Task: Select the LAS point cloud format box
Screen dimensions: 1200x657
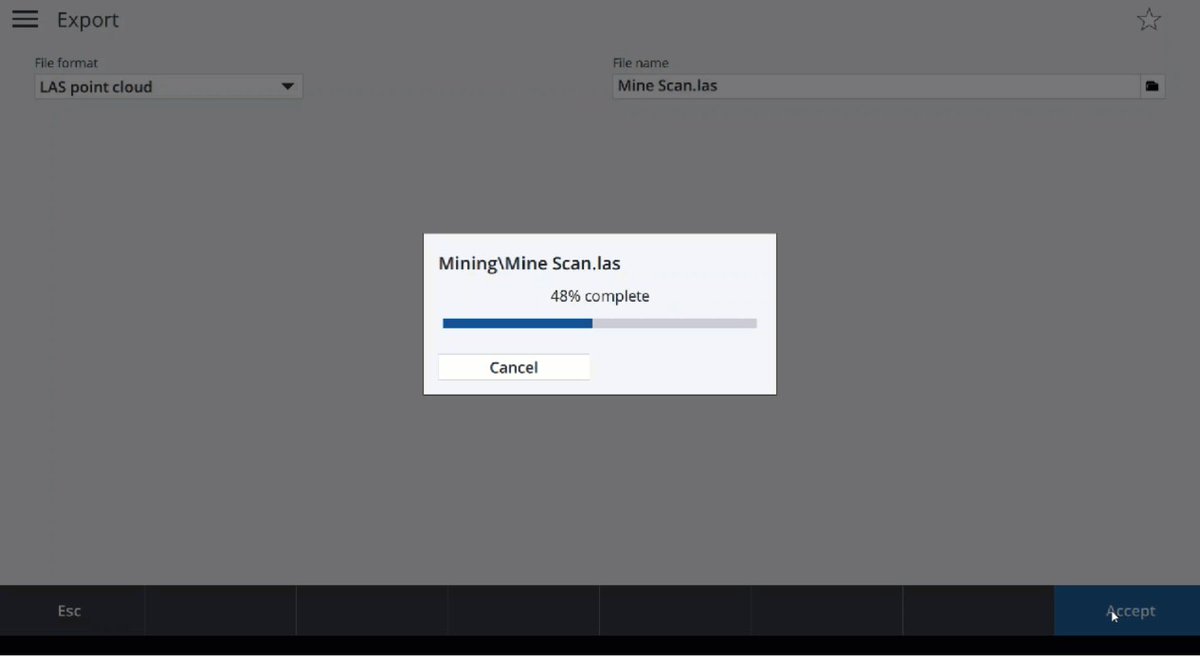Action: point(169,87)
